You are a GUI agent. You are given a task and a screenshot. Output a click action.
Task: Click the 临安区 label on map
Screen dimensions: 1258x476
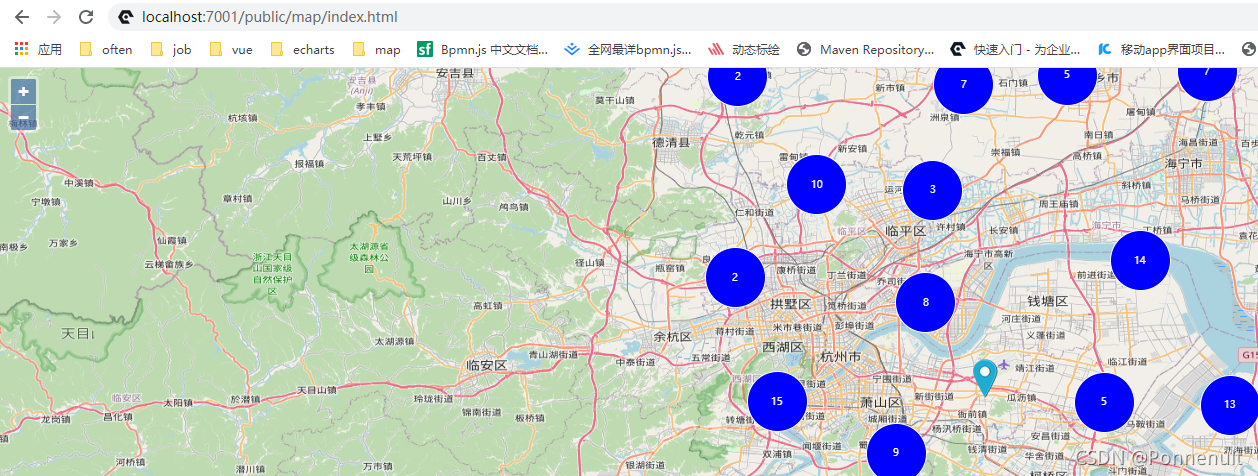[x=487, y=366]
